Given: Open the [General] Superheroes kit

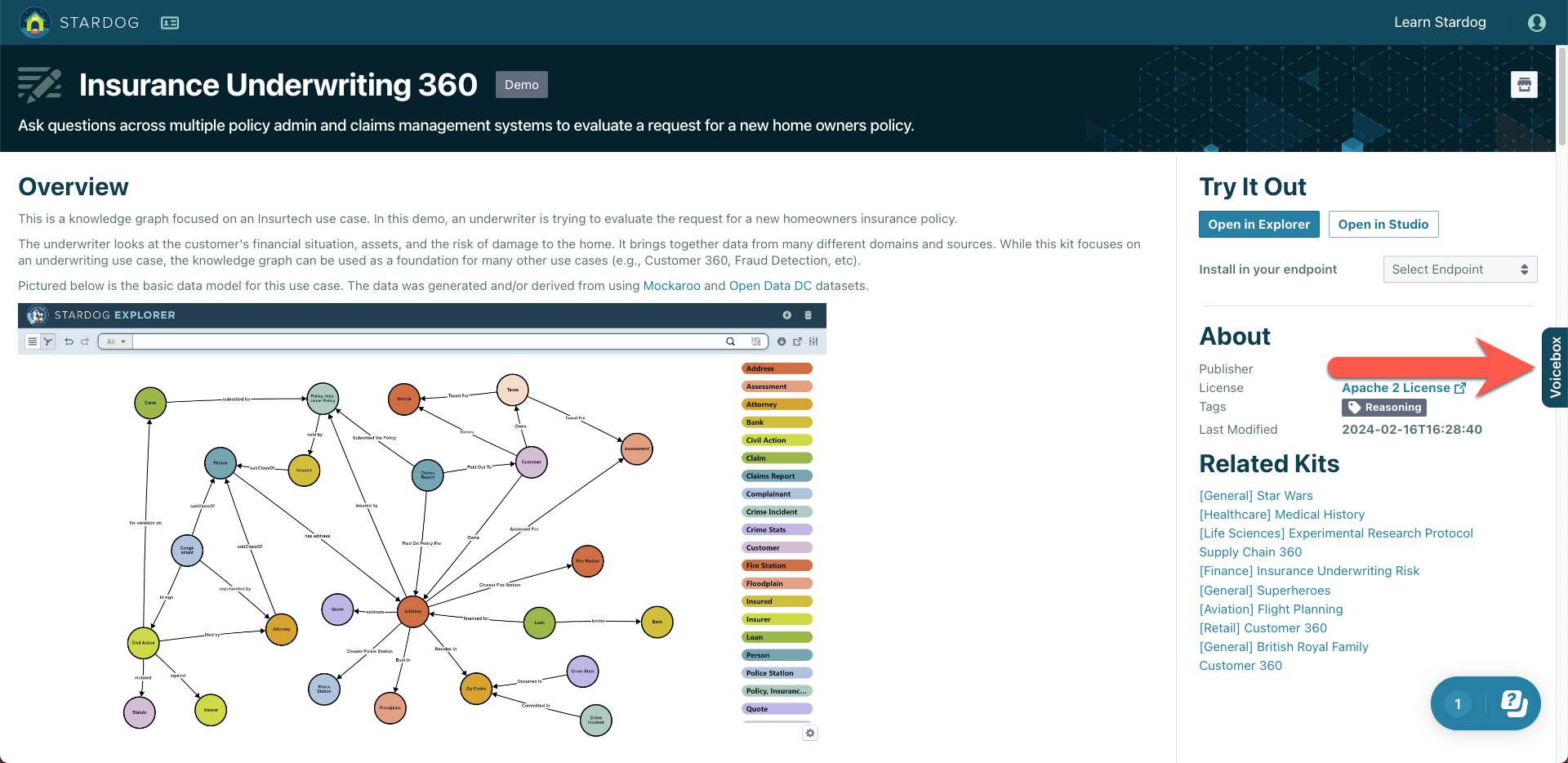Looking at the screenshot, I should [1264, 591].
